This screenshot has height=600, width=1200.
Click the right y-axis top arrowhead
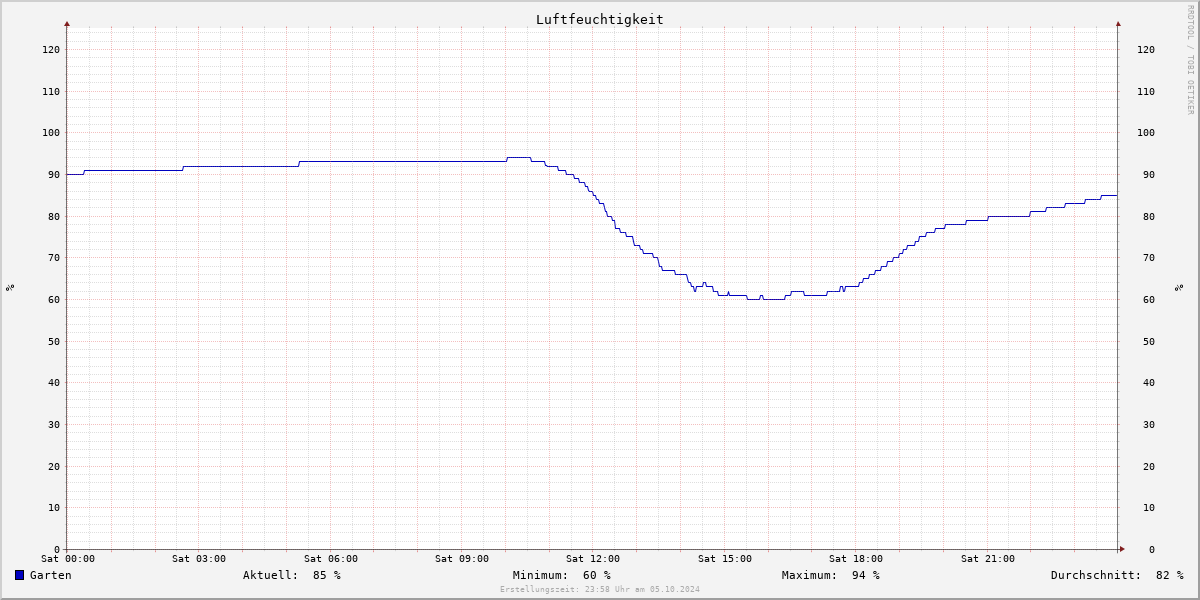[1118, 23]
